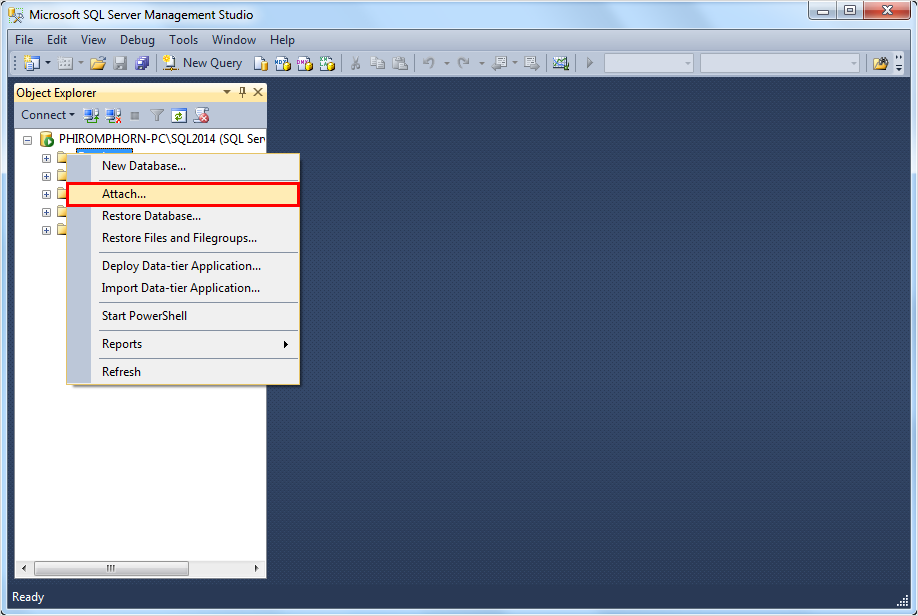Close the Object Explorer panel
The height and width of the screenshot is (616, 918).
tap(258, 93)
